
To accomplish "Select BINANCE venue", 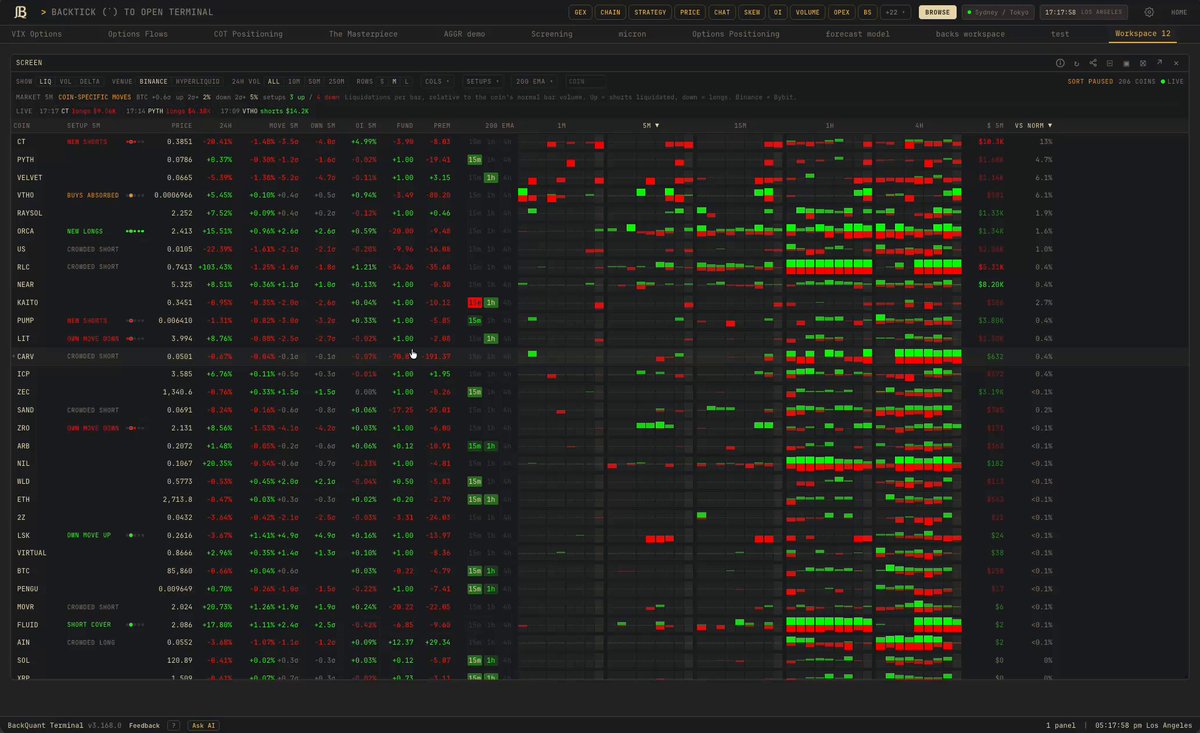I will click(x=153, y=81).
